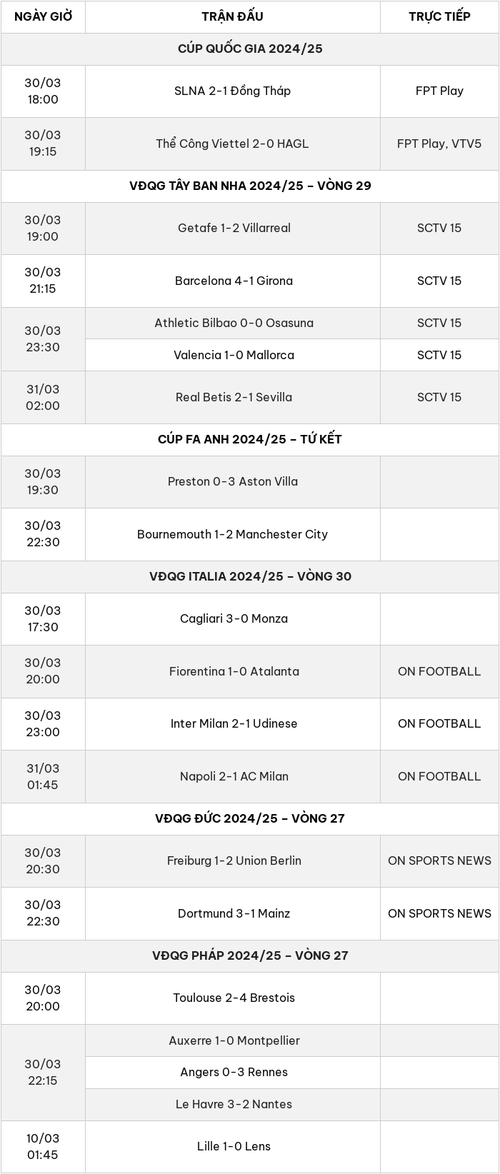500x1174 pixels.
Task: Click the Toulouse 2-4 Brestois match
Action: [233, 998]
